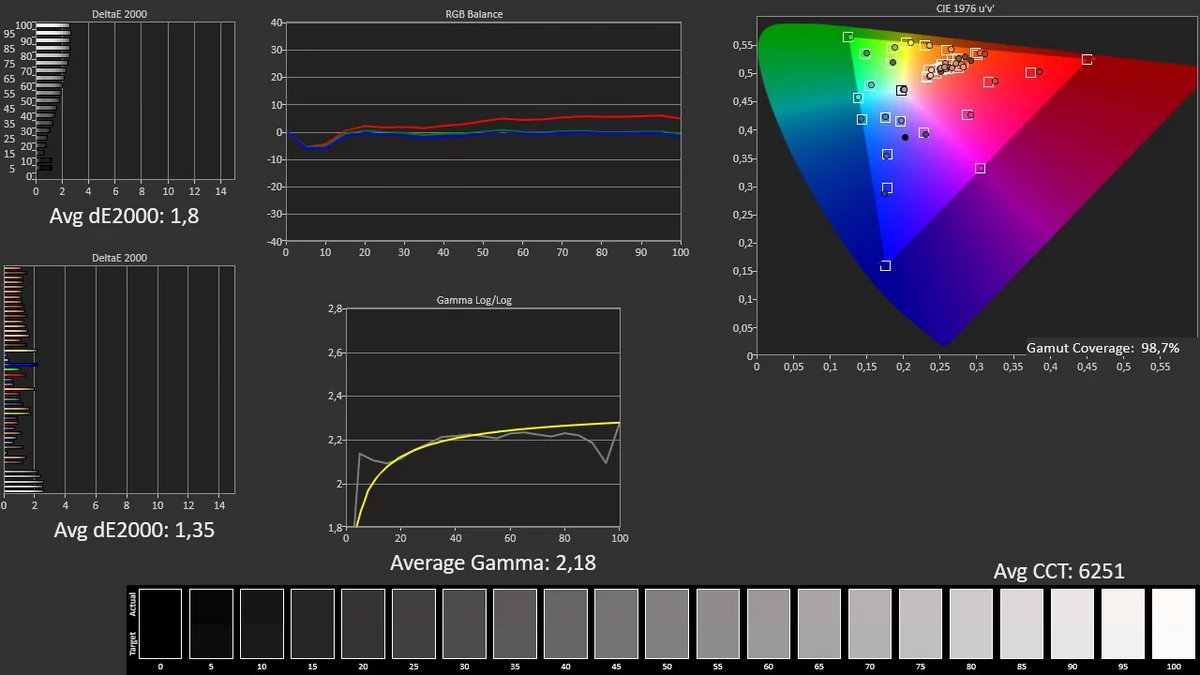
Task: Select the 15 grayscale swatch
Action: (313, 623)
